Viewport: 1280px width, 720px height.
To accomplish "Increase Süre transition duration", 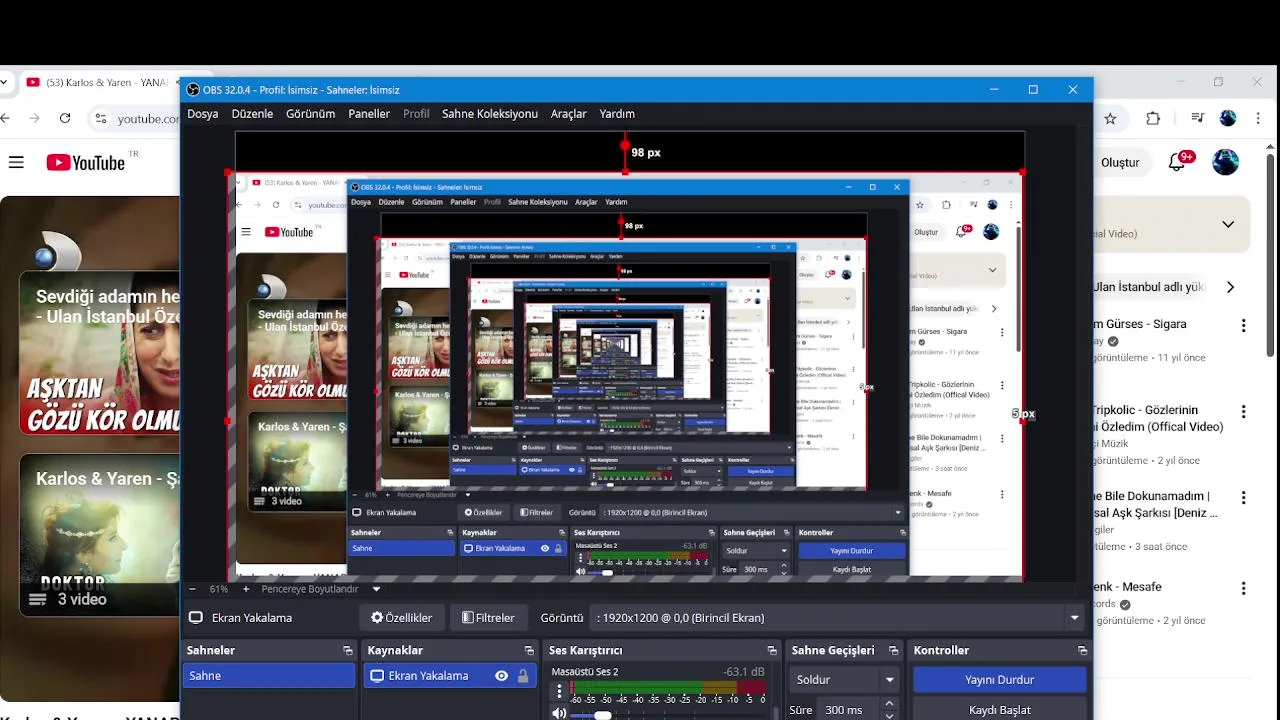I will click(890, 705).
